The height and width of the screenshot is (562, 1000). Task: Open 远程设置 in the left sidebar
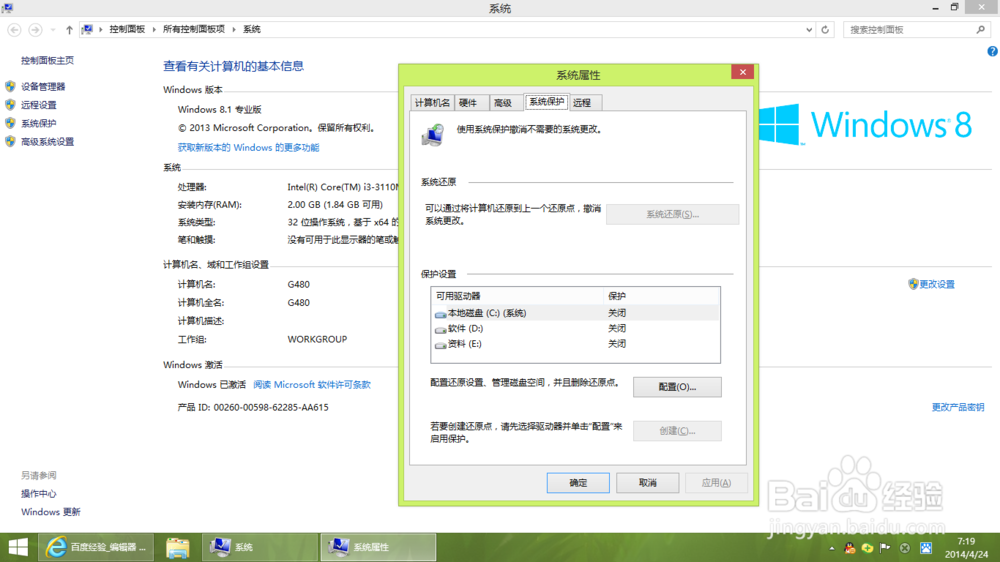click(x=38, y=105)
